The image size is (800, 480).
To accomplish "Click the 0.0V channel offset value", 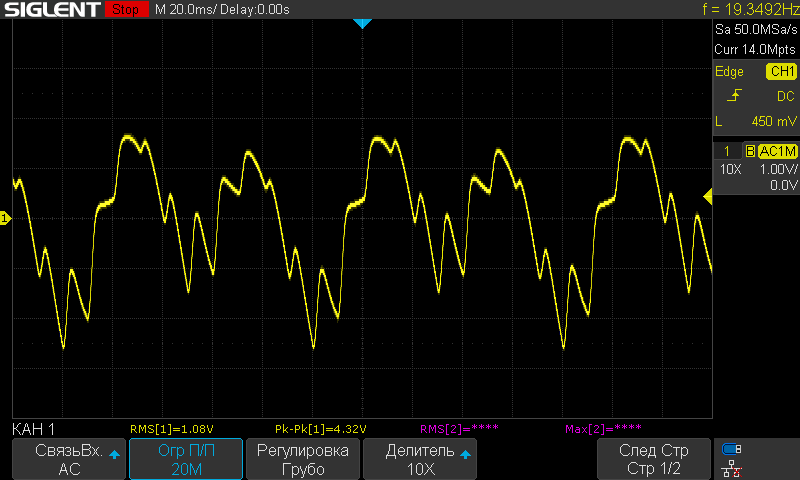I will point(784,185).
